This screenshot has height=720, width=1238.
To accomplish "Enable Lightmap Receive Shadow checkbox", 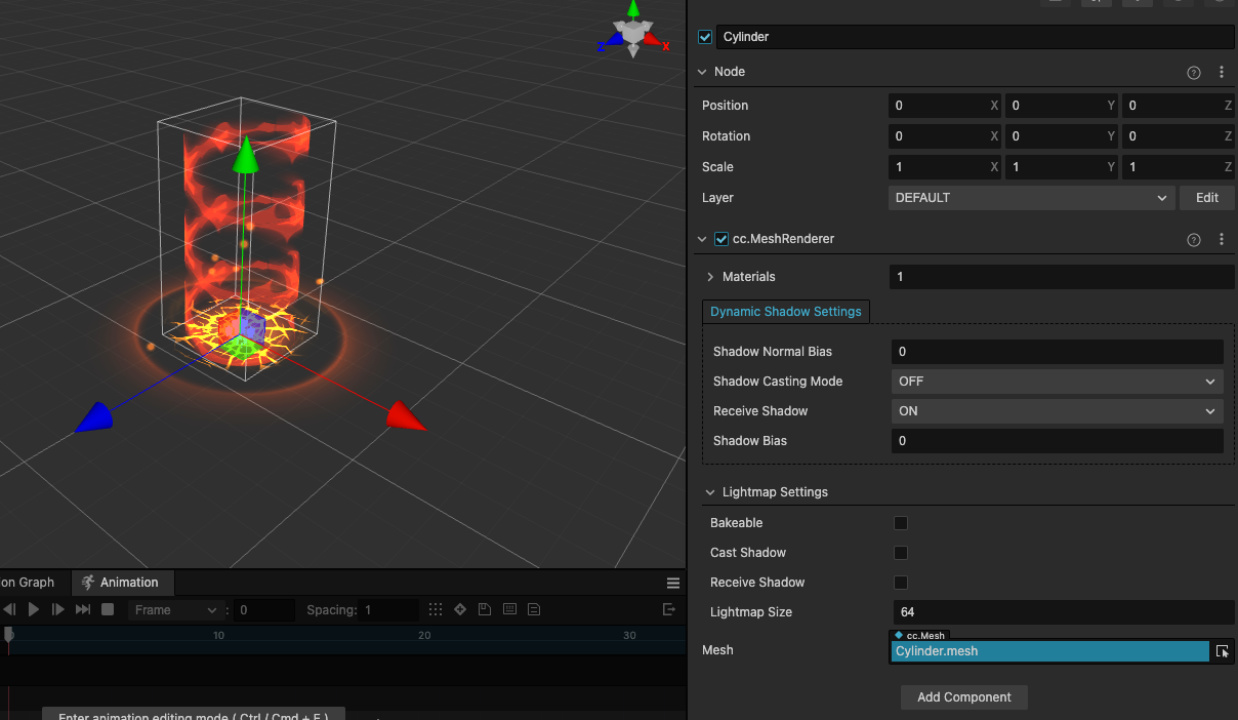I will click(x=901, y=582).
